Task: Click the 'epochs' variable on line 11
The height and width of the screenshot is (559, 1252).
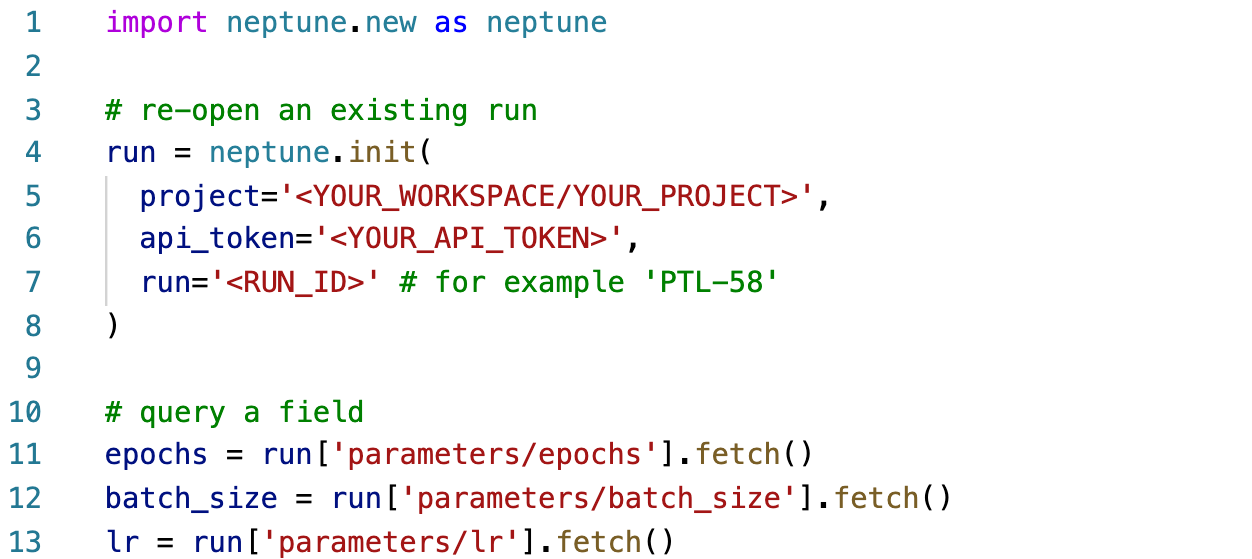Action: click(156, 454)
